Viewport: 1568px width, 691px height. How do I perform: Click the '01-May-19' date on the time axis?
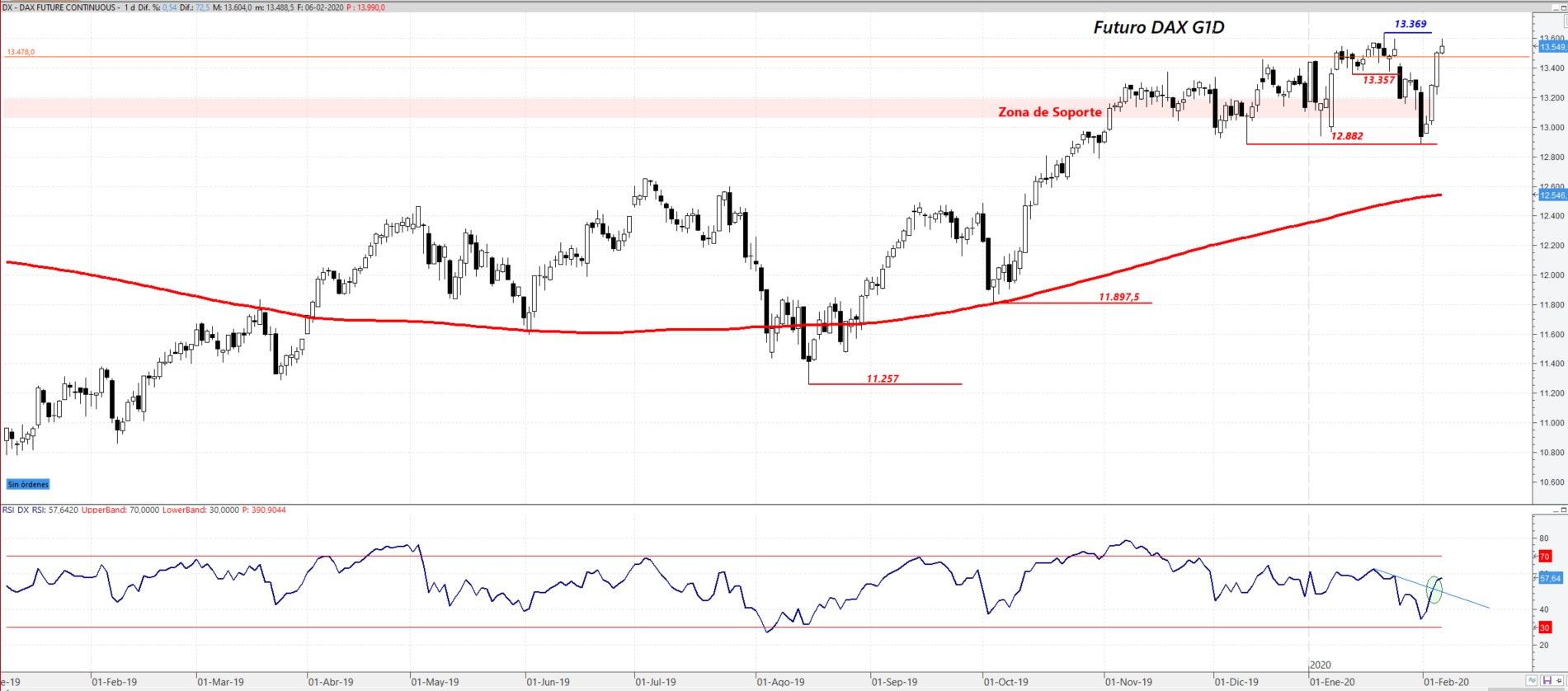pyautogui.click(x=435, y=682)
